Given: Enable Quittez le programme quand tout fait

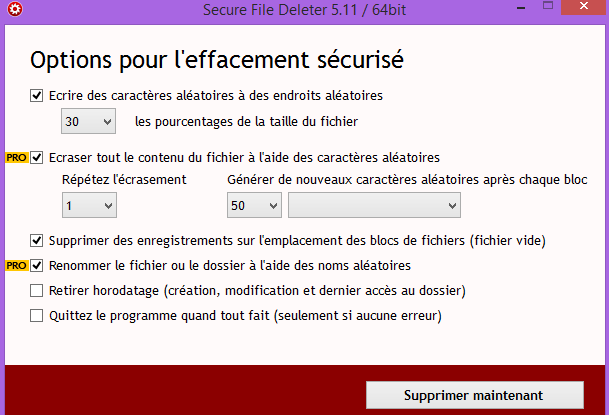Looking at the screenshot, I should (37, 316).
